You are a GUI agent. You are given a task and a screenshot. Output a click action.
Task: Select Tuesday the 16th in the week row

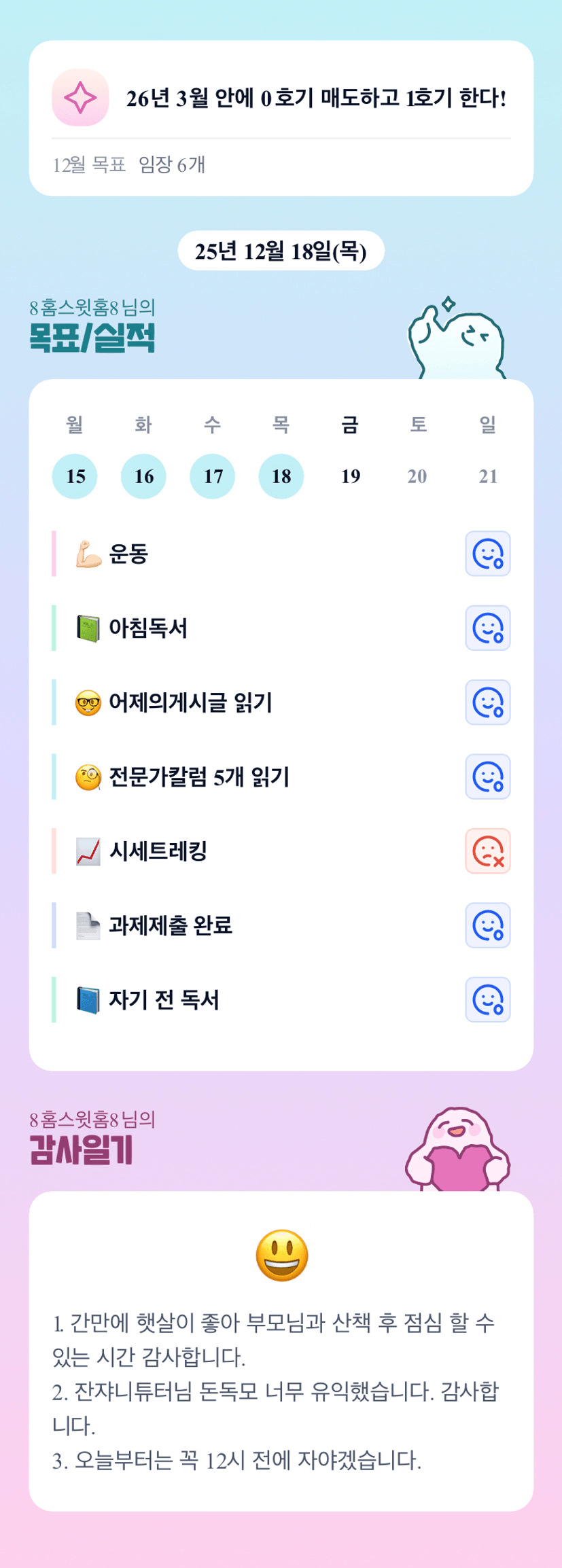(x=143, y=476)
